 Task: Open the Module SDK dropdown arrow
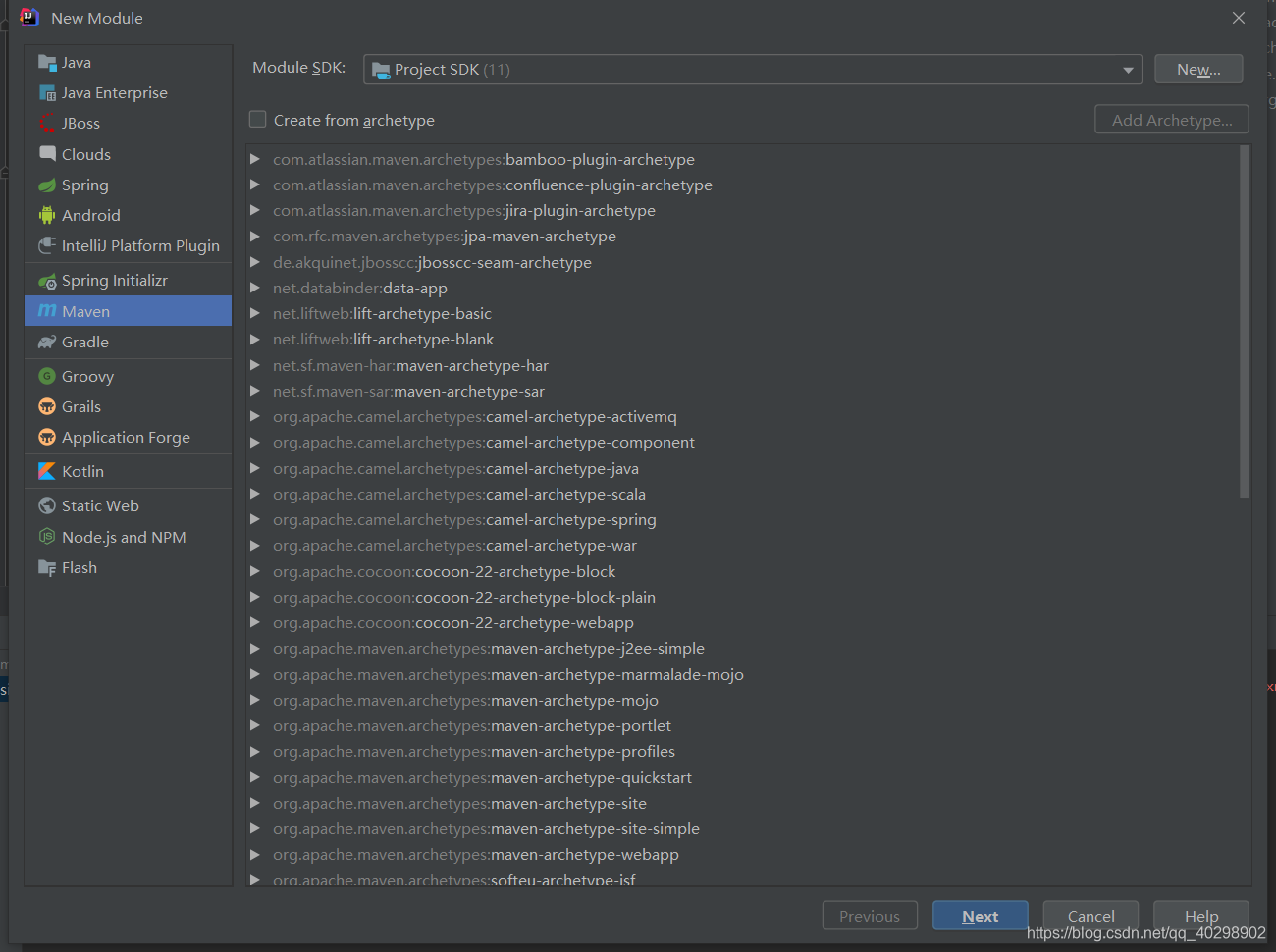tap(1128, 70)
